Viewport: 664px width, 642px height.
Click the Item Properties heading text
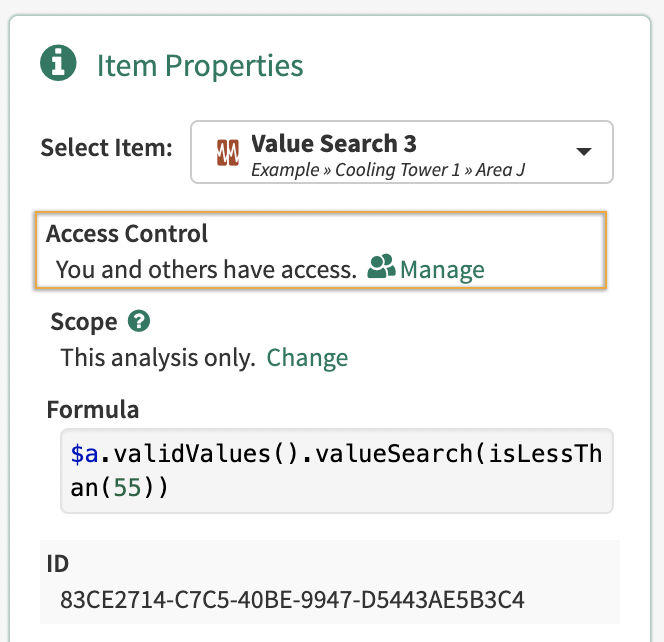tap(200, 66)
